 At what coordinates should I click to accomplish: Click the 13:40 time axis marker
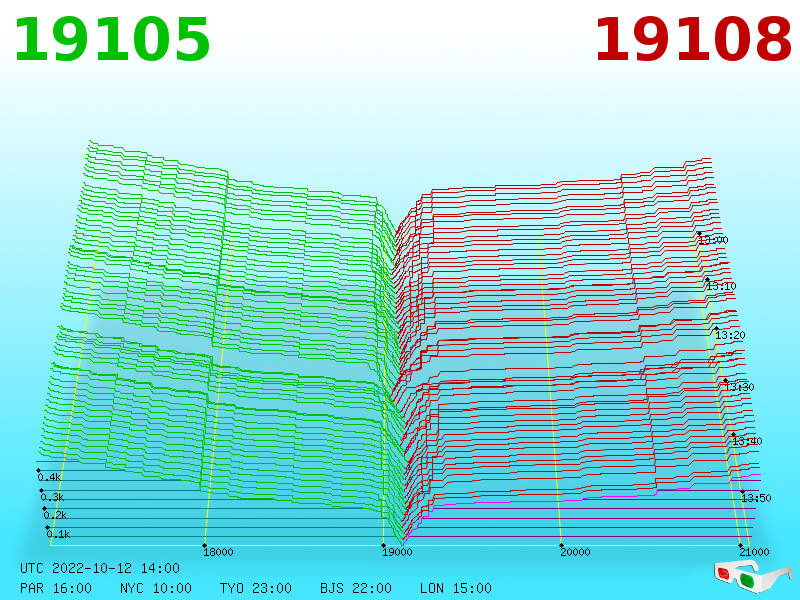747,441
